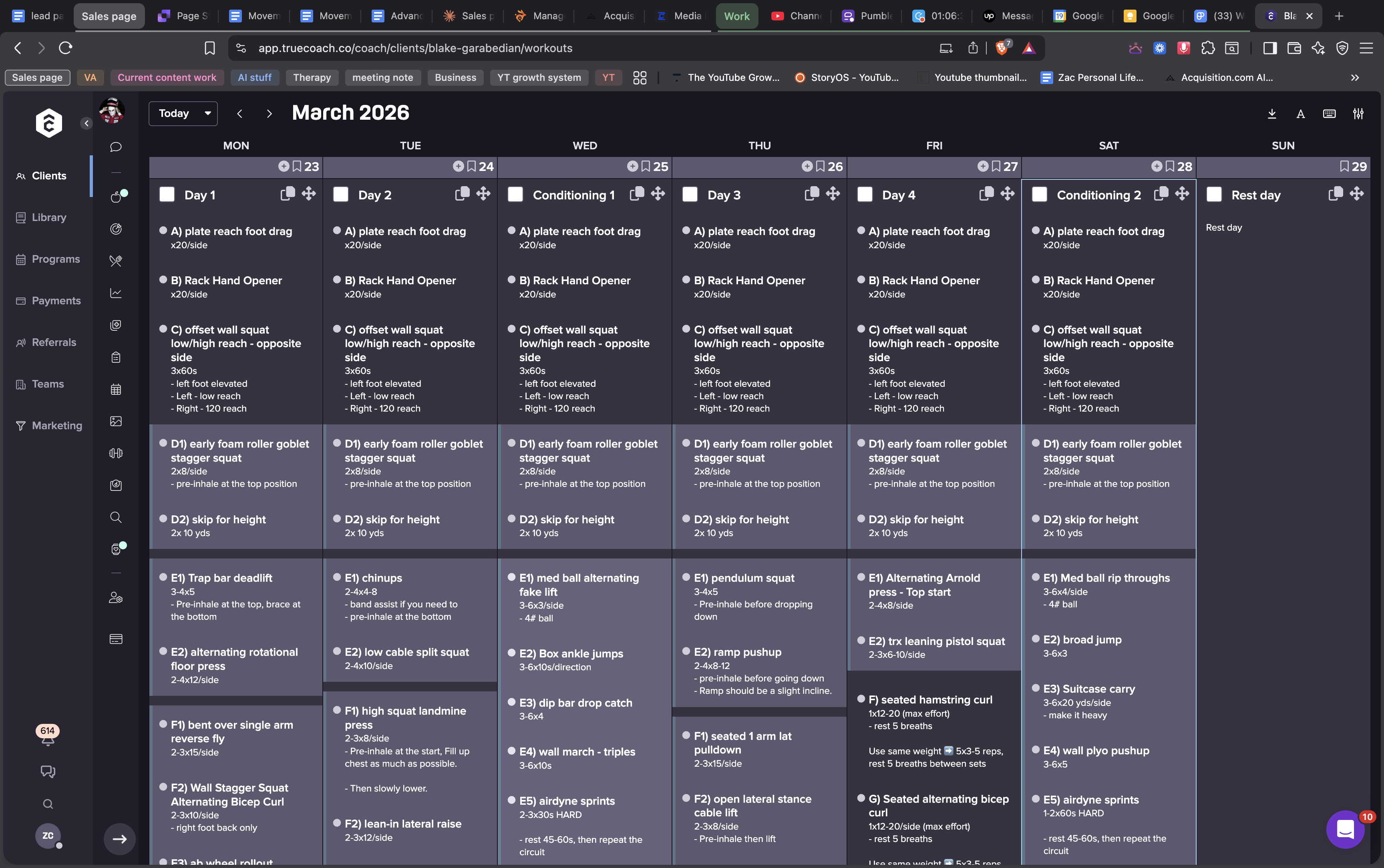Switch to the Sales page browser tab
This screenshot has width=1384, height=868.
(109, 16)
